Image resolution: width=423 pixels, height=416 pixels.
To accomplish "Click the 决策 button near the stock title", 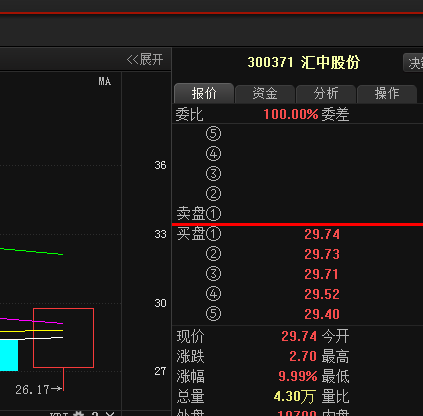I will coord(413,63).
